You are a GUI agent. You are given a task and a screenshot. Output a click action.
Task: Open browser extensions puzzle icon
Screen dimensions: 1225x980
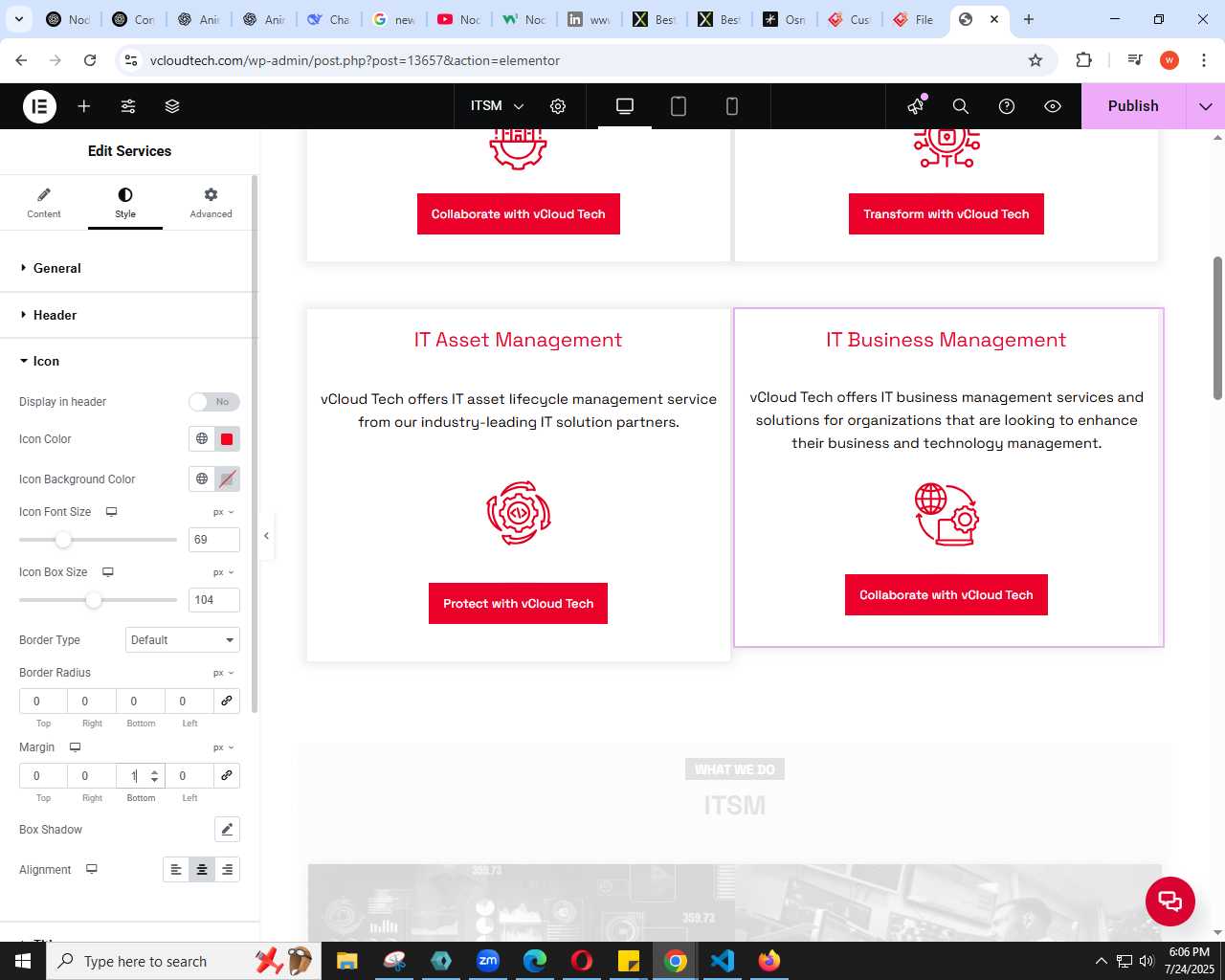click(1083, 60)
